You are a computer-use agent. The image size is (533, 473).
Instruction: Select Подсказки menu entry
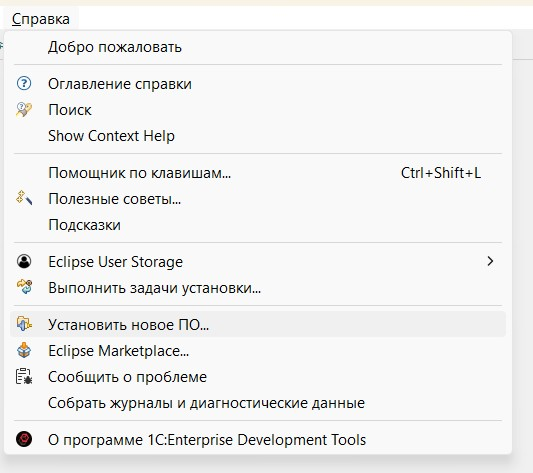pos(258,225)
